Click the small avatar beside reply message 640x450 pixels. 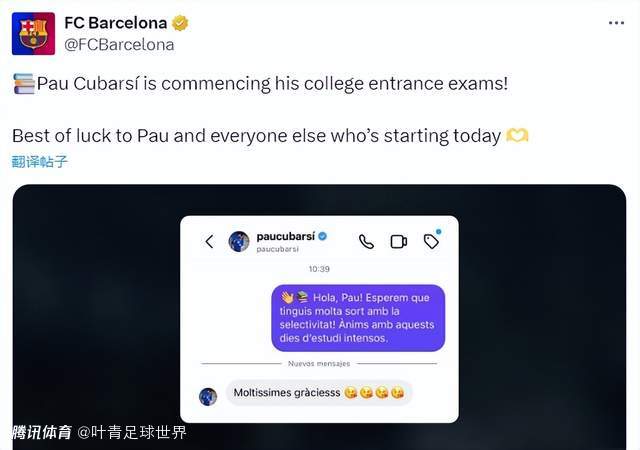(208, 397)
